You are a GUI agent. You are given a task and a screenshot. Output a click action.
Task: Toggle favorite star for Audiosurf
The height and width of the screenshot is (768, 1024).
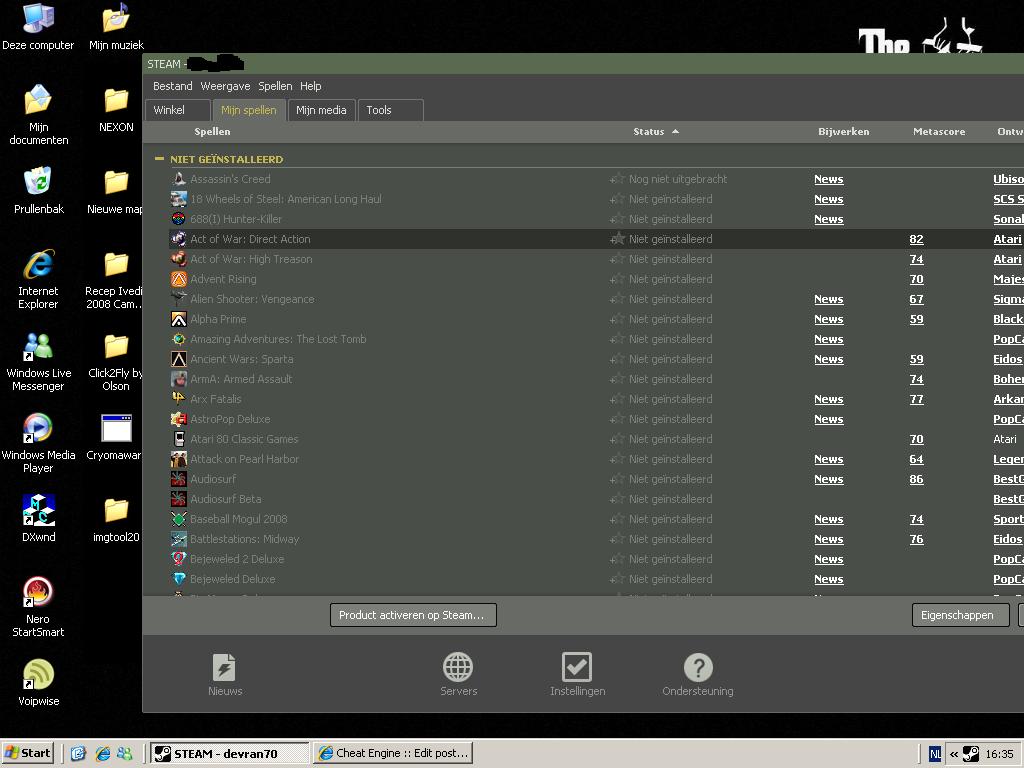(x=617, y=479)
